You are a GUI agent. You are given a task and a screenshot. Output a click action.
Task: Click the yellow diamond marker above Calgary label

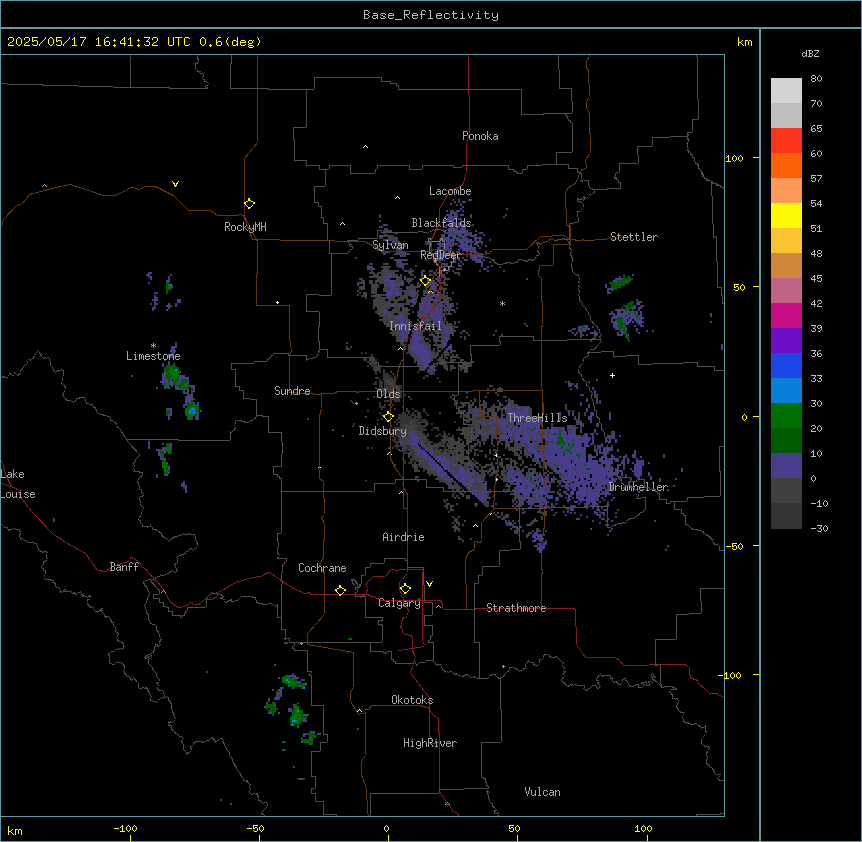tap(405, 589)
